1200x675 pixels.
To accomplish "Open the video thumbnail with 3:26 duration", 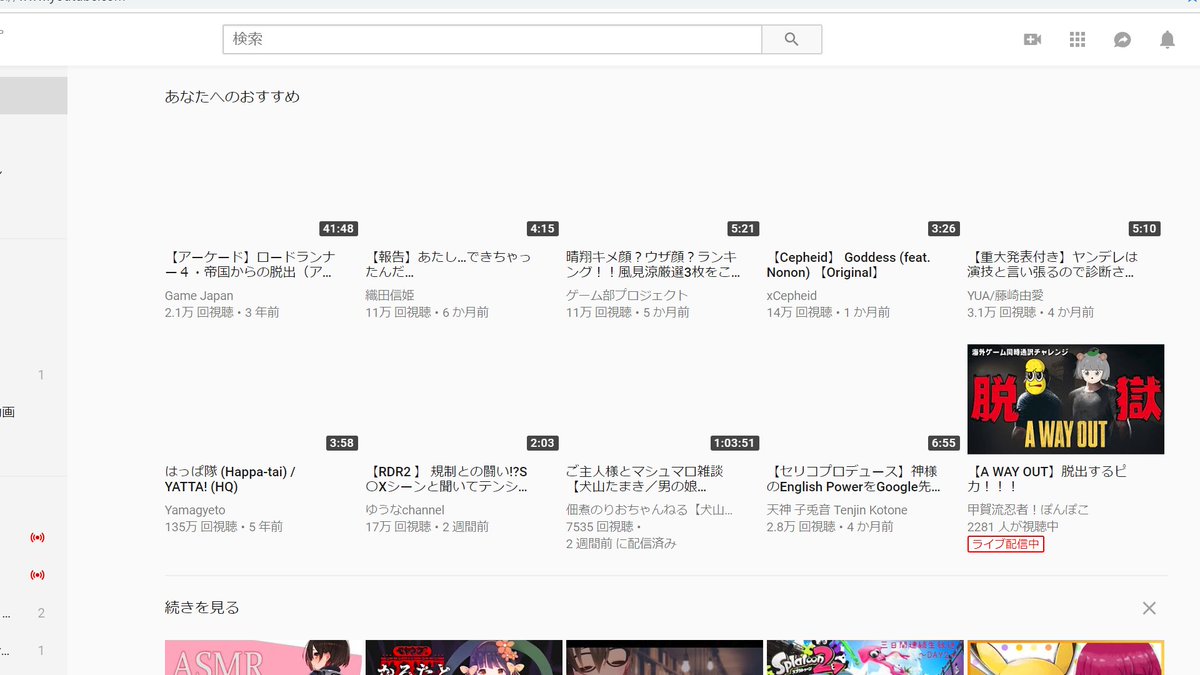I will pyautogui.click(x=865, y=185).
